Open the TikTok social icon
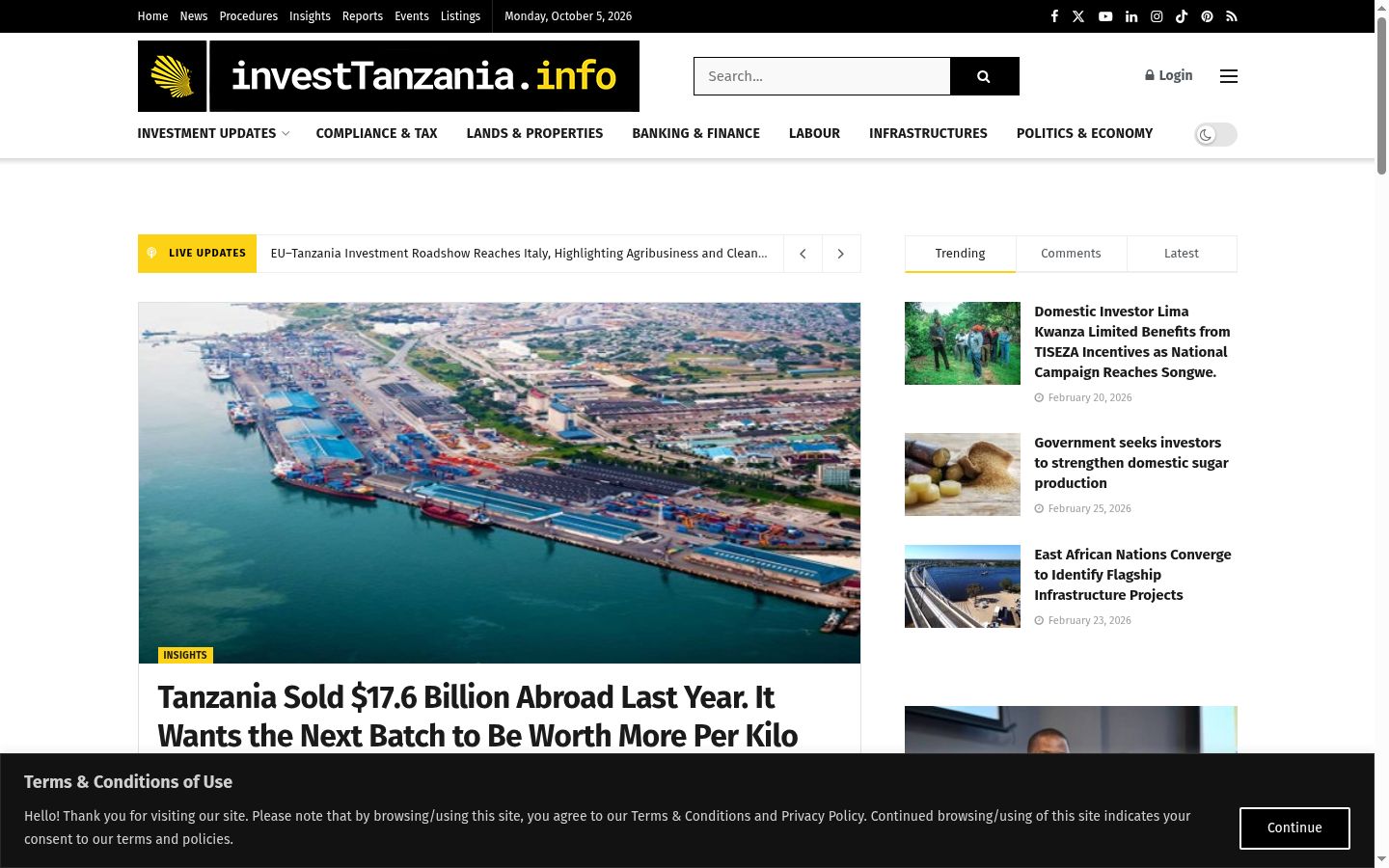 (1182, 16)
